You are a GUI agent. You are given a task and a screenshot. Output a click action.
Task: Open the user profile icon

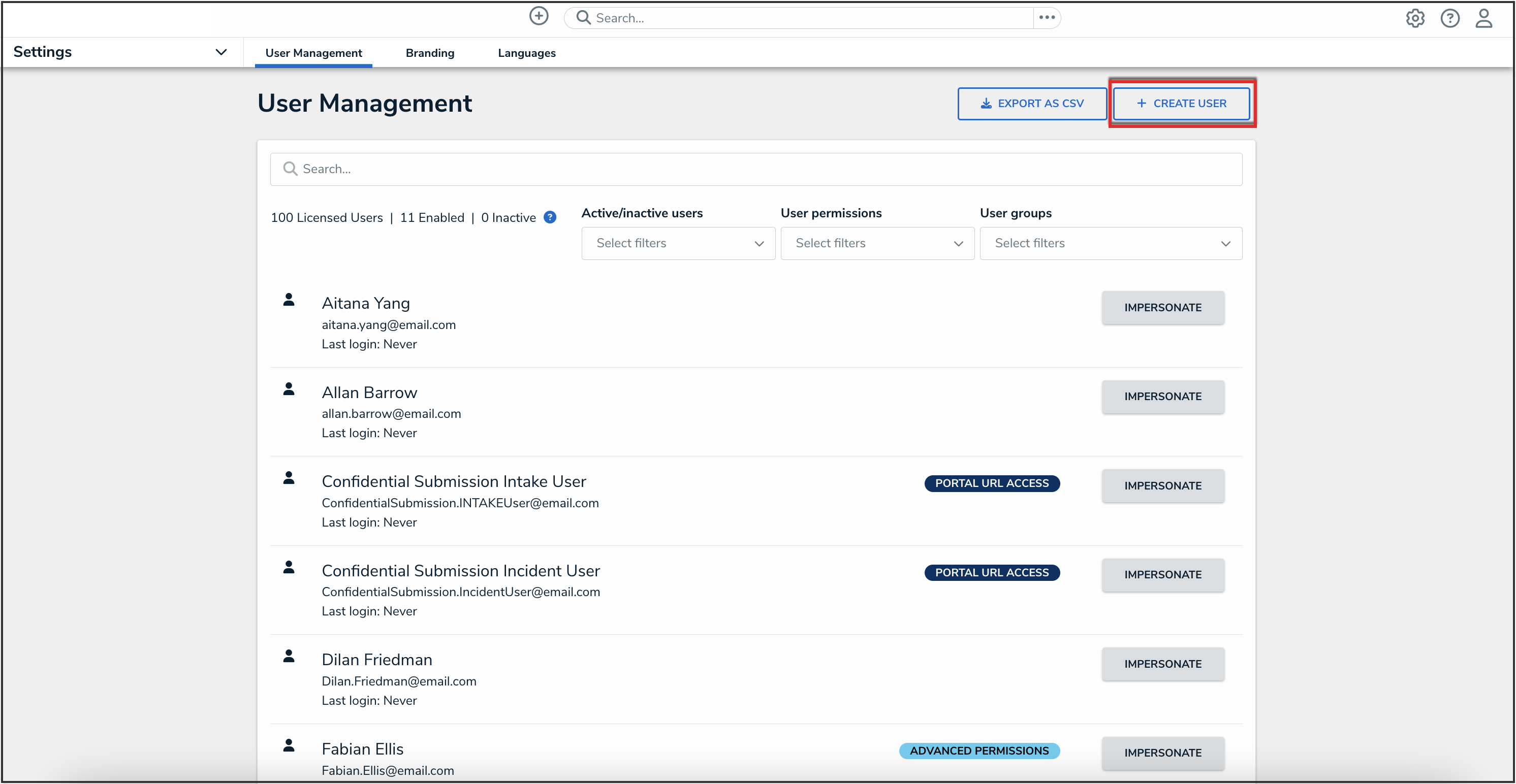pyautogui.click(x=1483, y=19)
